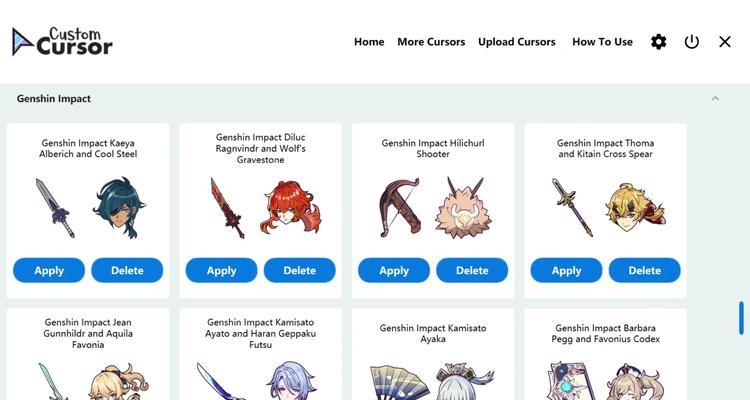Click the Thoma blond head icon

click(x=635, y=208)
